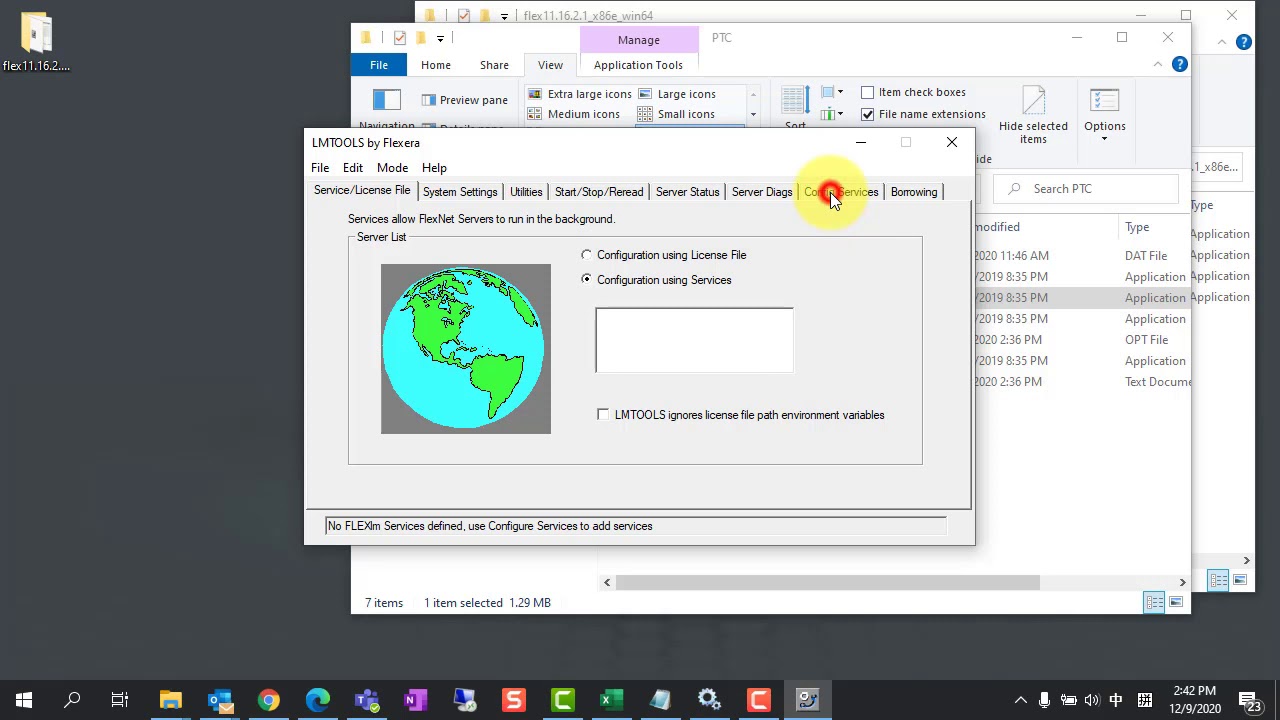Open notification center on taskbar

click(1249, 700)
